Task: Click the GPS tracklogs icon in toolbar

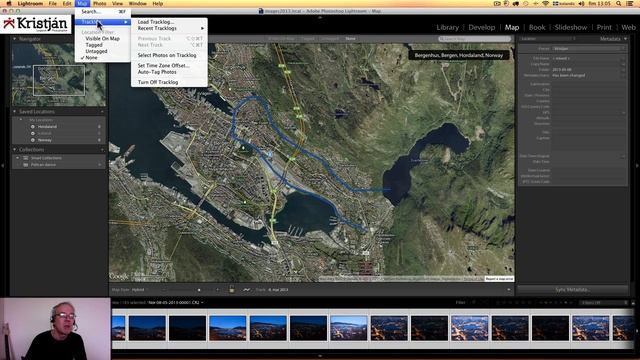Action: pyautogui.click(x=247, y=290)
